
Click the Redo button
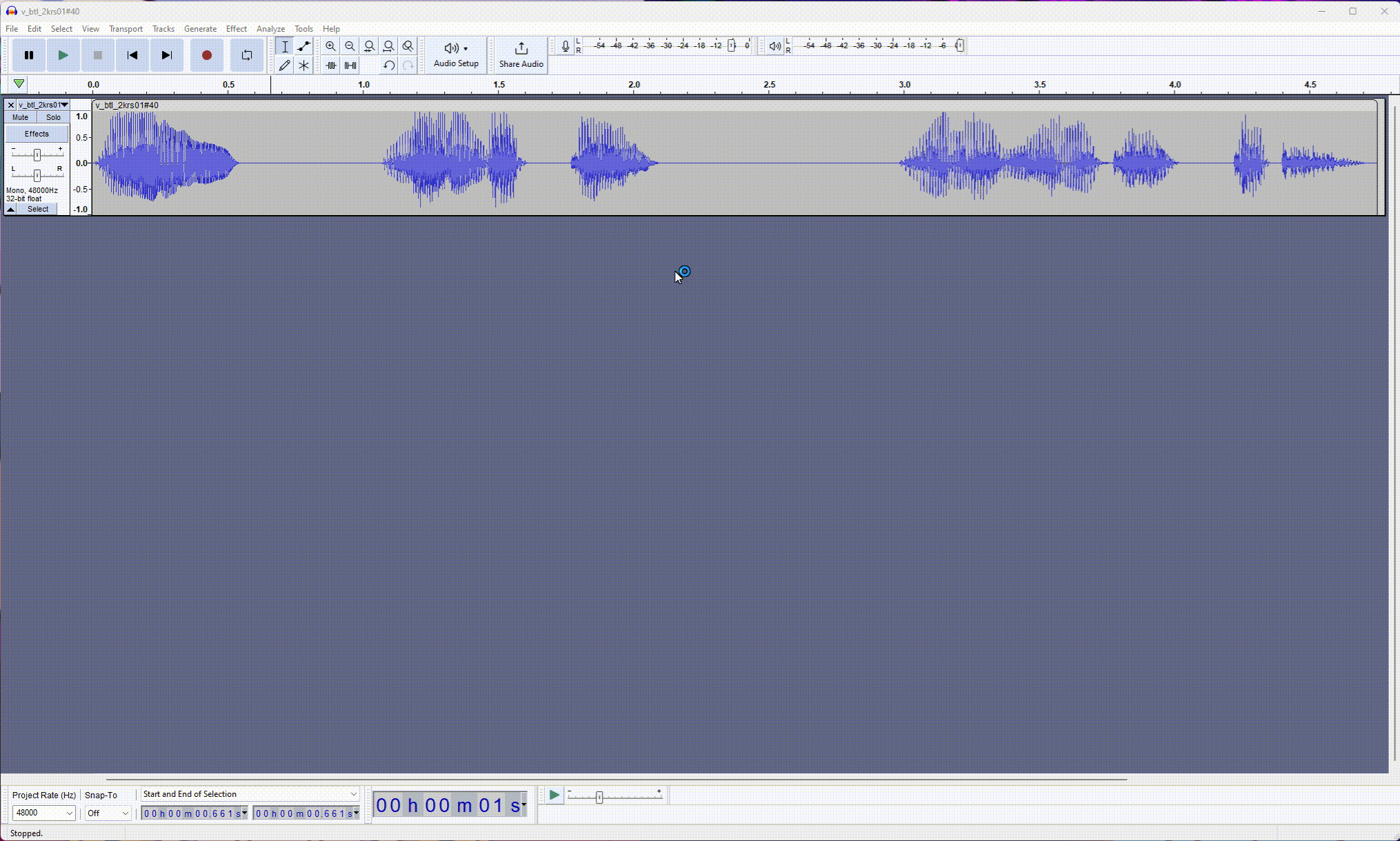click(408, 65)
